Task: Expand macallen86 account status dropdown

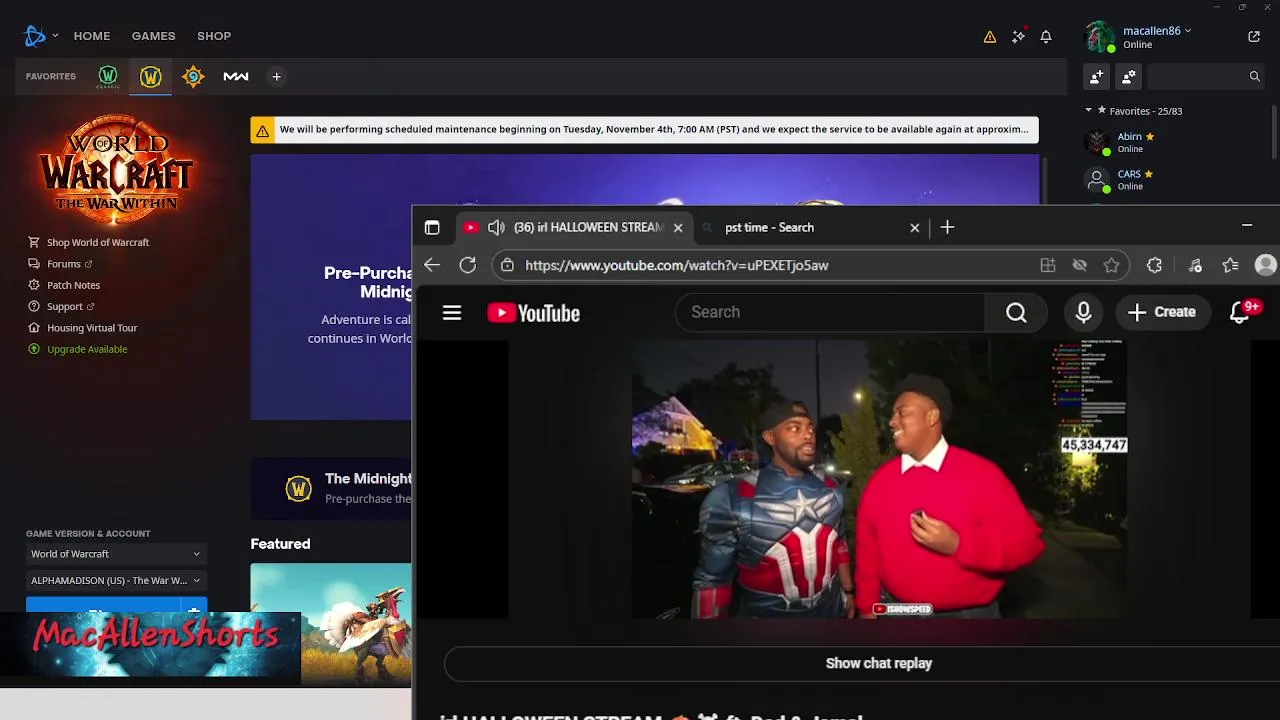Action: (x=1188, y=31)
